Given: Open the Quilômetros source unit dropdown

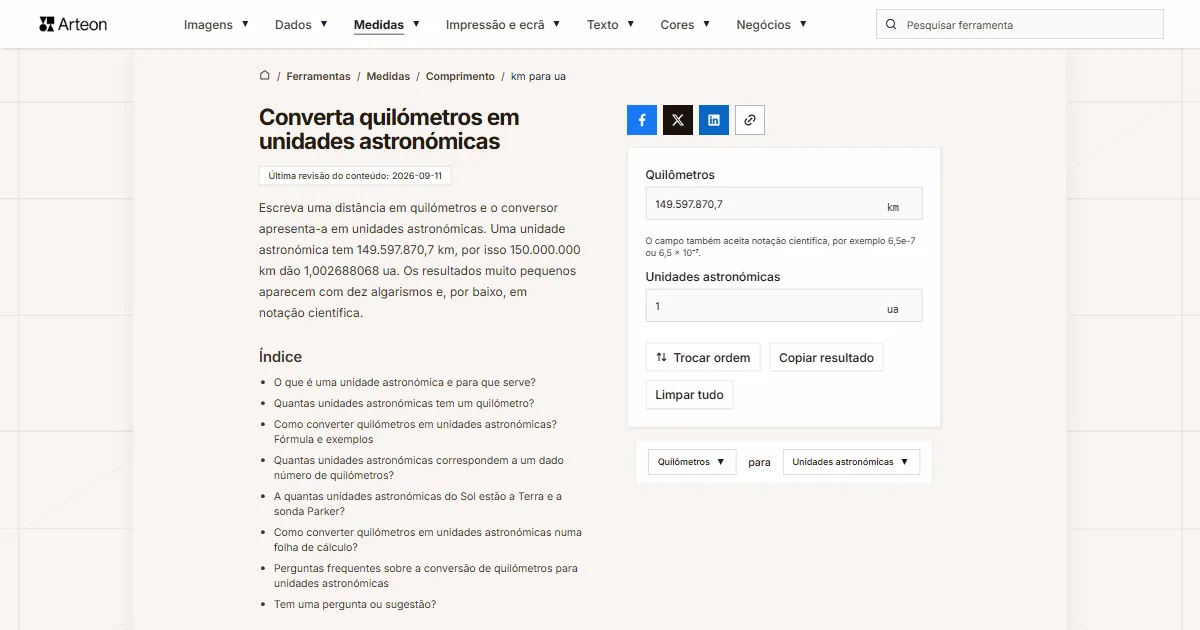Looking at the screenshot, I should 692,462.
